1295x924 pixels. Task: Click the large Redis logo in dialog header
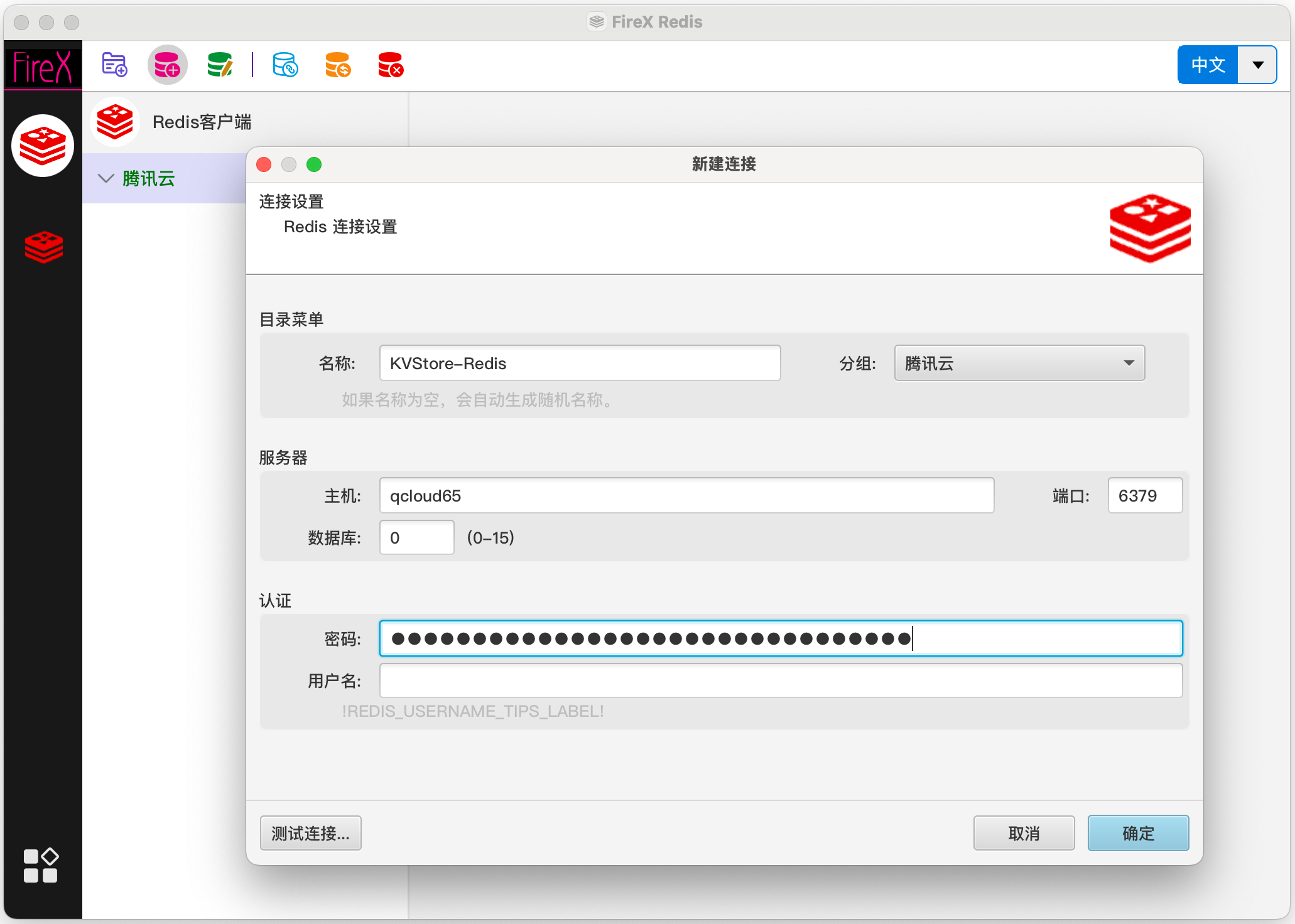coord(1150,228)
